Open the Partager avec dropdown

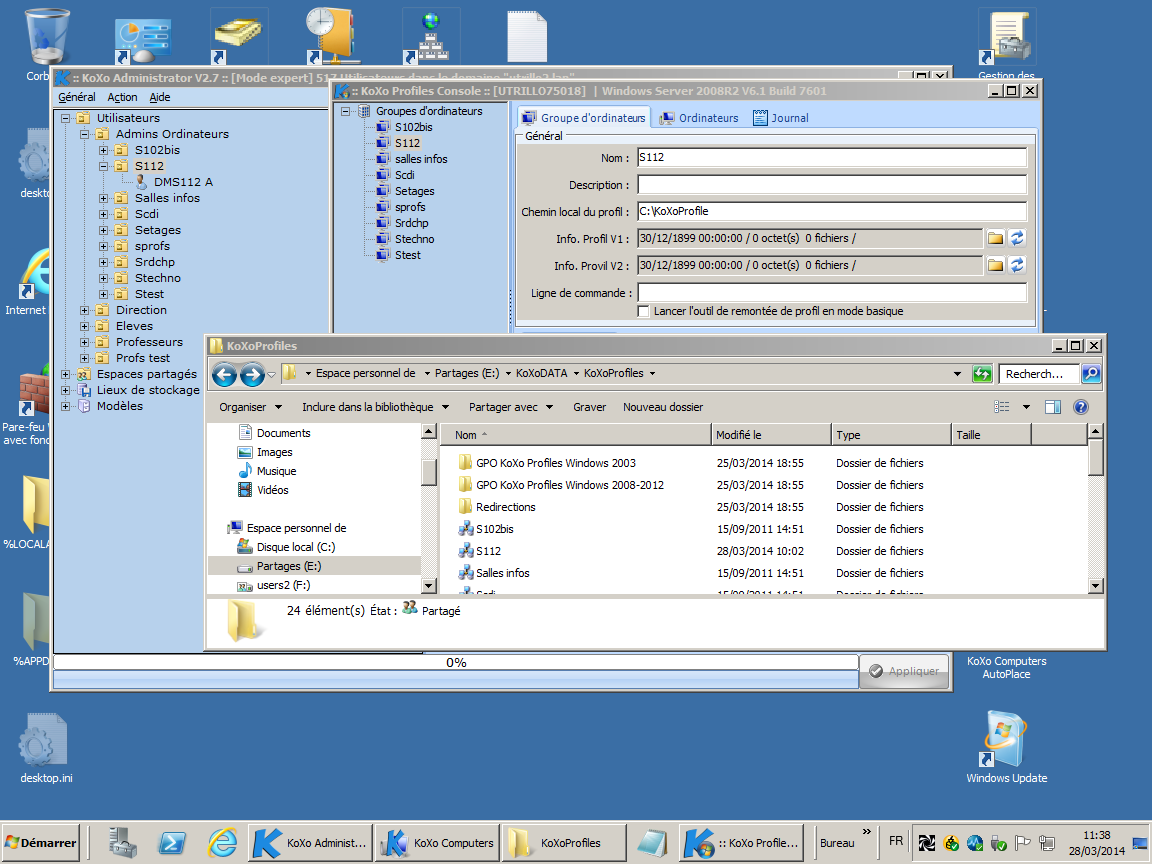511,407
